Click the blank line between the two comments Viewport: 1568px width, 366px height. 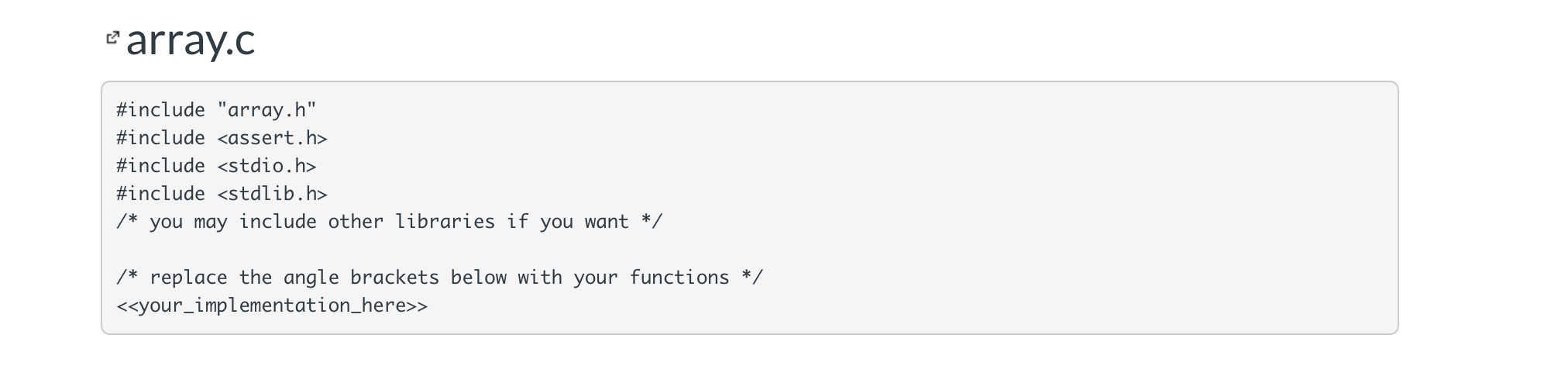pyautogui.click(x=749, y=250)
